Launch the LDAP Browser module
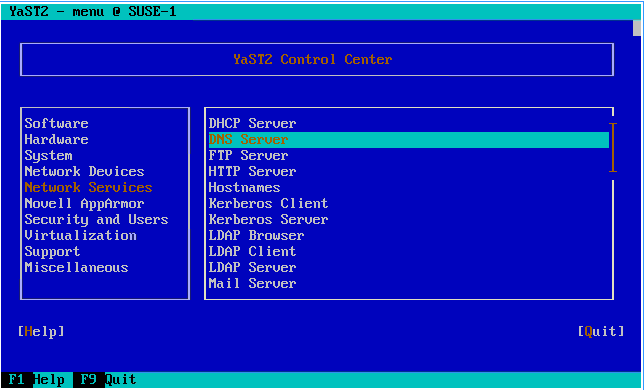The height and width of the screenshot is (390, 644). (256, 236)
